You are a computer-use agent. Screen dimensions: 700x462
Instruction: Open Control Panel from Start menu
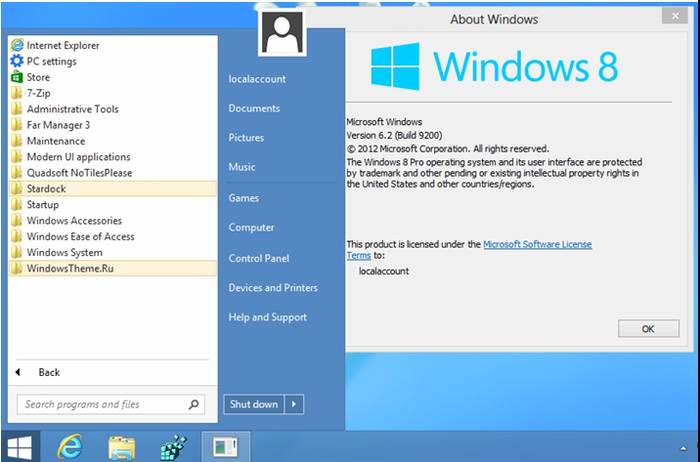(258, 258)
